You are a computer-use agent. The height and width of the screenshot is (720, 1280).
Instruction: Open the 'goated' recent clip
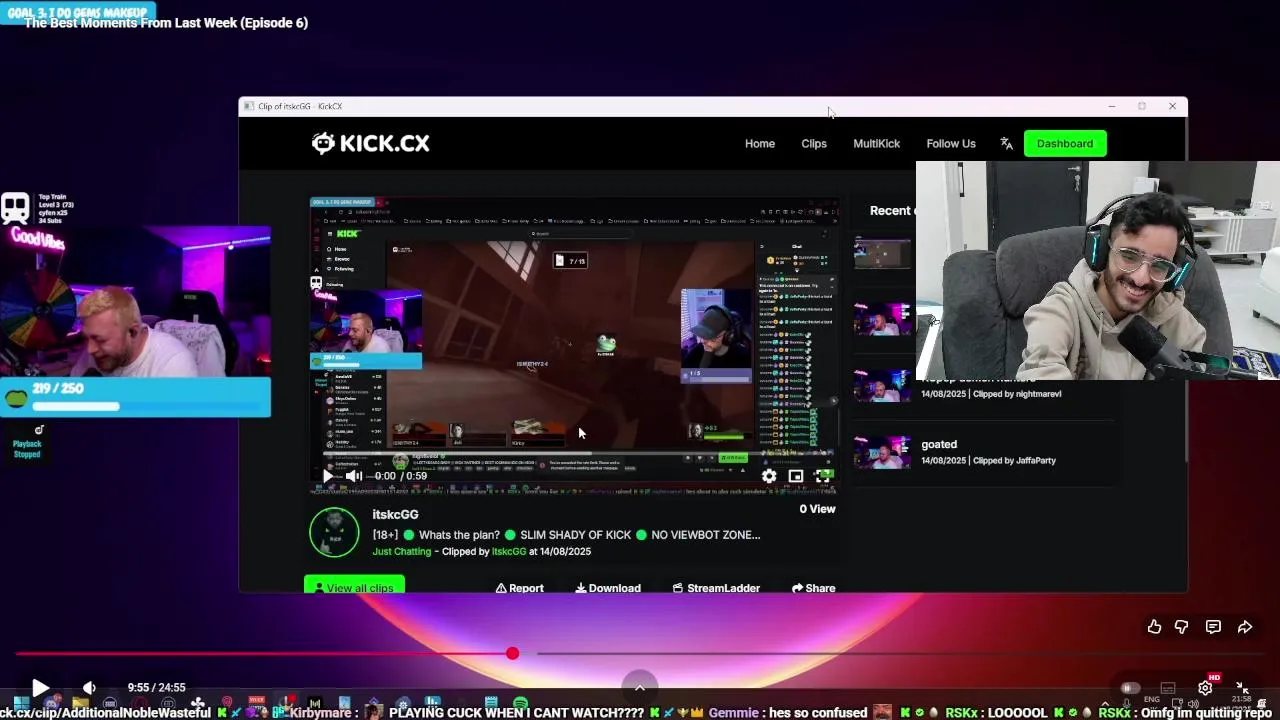[x=939, y=444]
